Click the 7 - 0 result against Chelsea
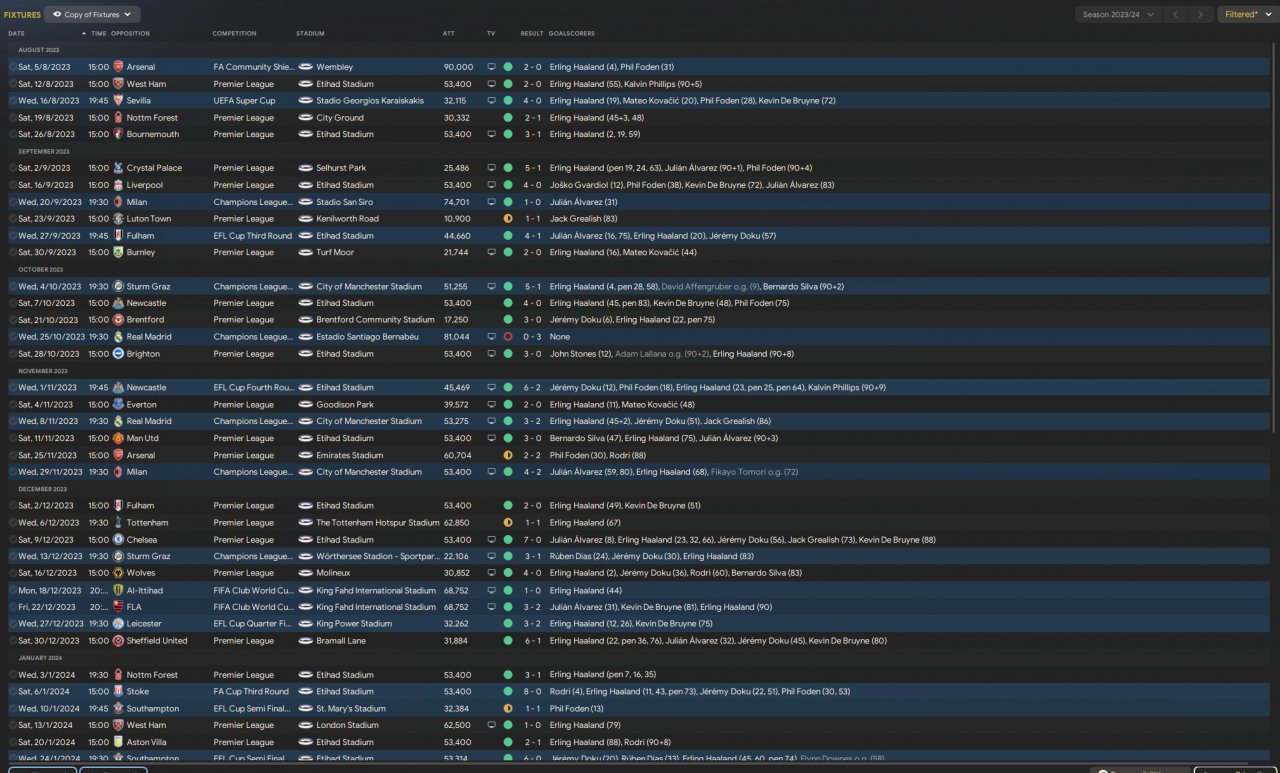 click(x=532, y=540)
